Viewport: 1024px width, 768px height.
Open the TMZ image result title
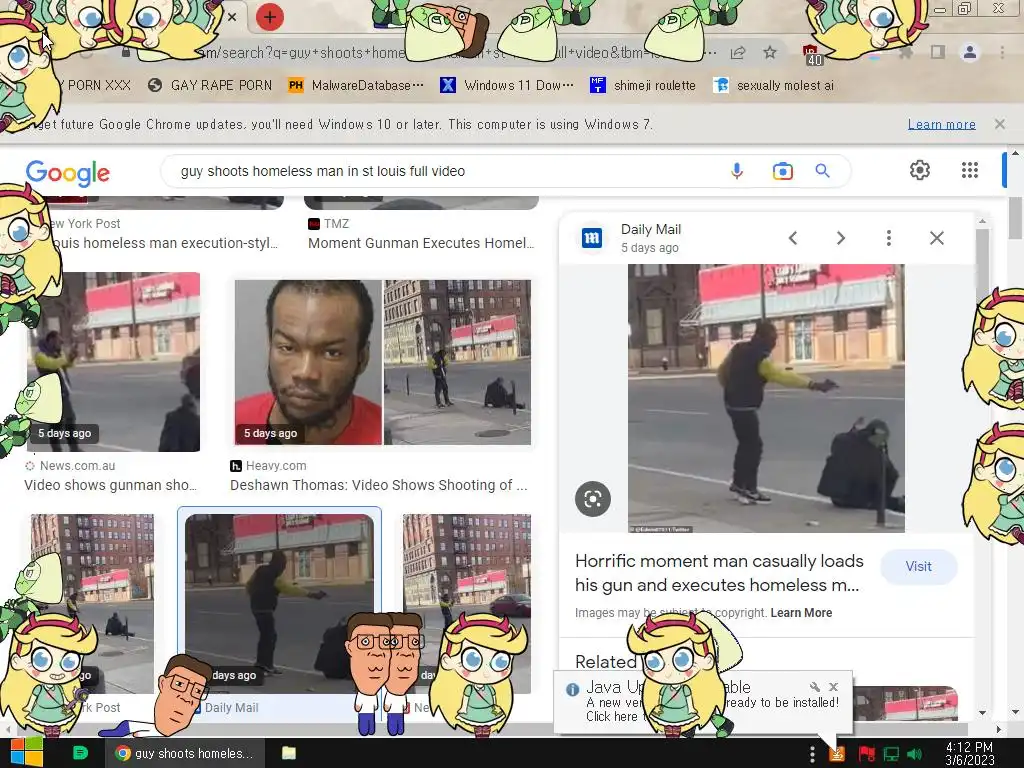pyautogui.click(x=421, y=243)
